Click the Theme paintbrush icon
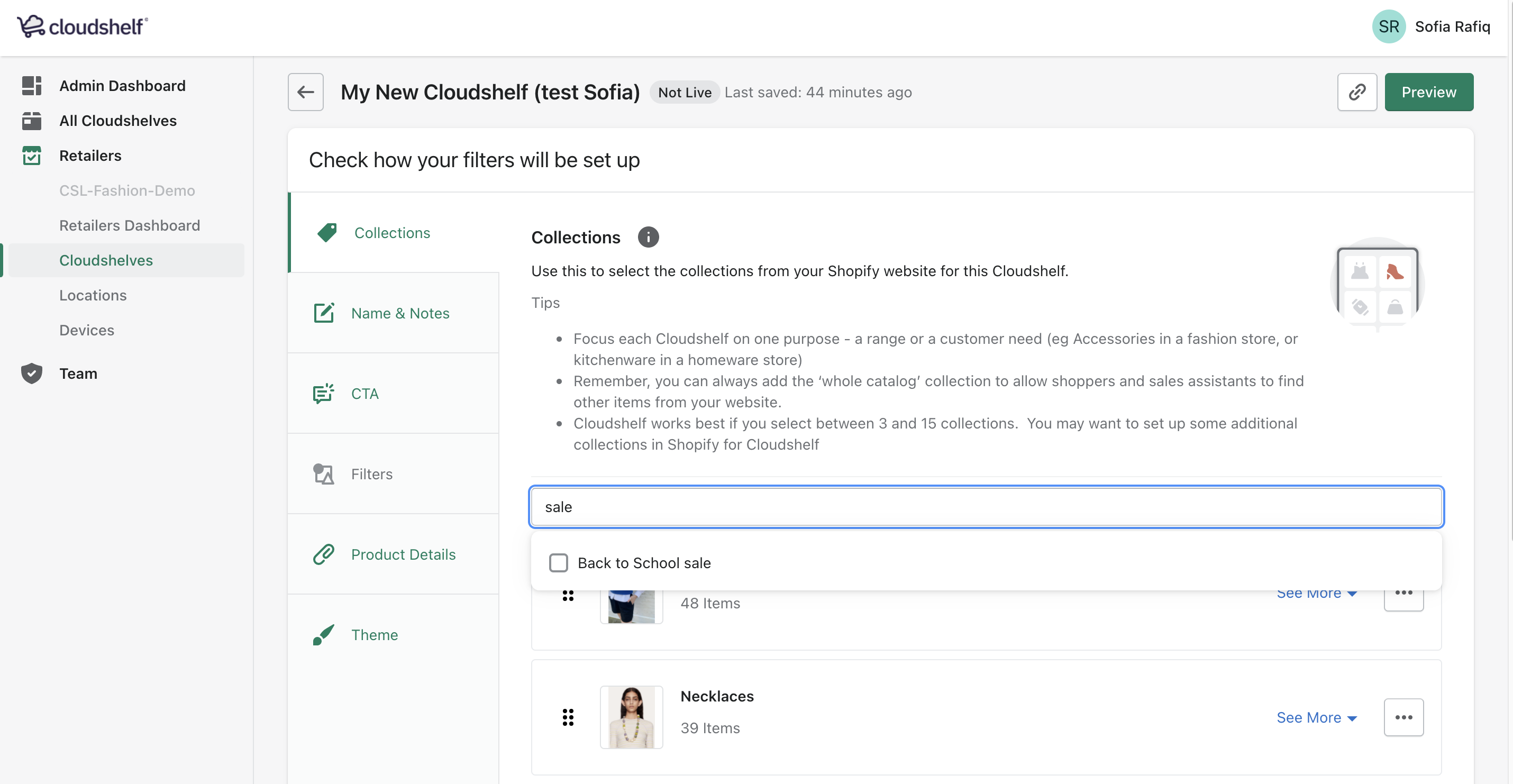This screenshot has width=1513, height=784. click(324, 635)
